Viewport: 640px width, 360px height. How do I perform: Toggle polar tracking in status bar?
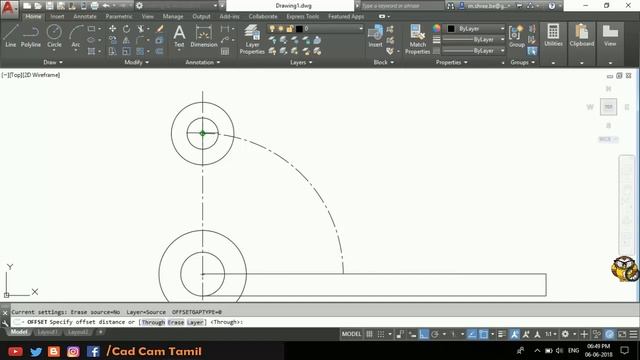(435, 334)
